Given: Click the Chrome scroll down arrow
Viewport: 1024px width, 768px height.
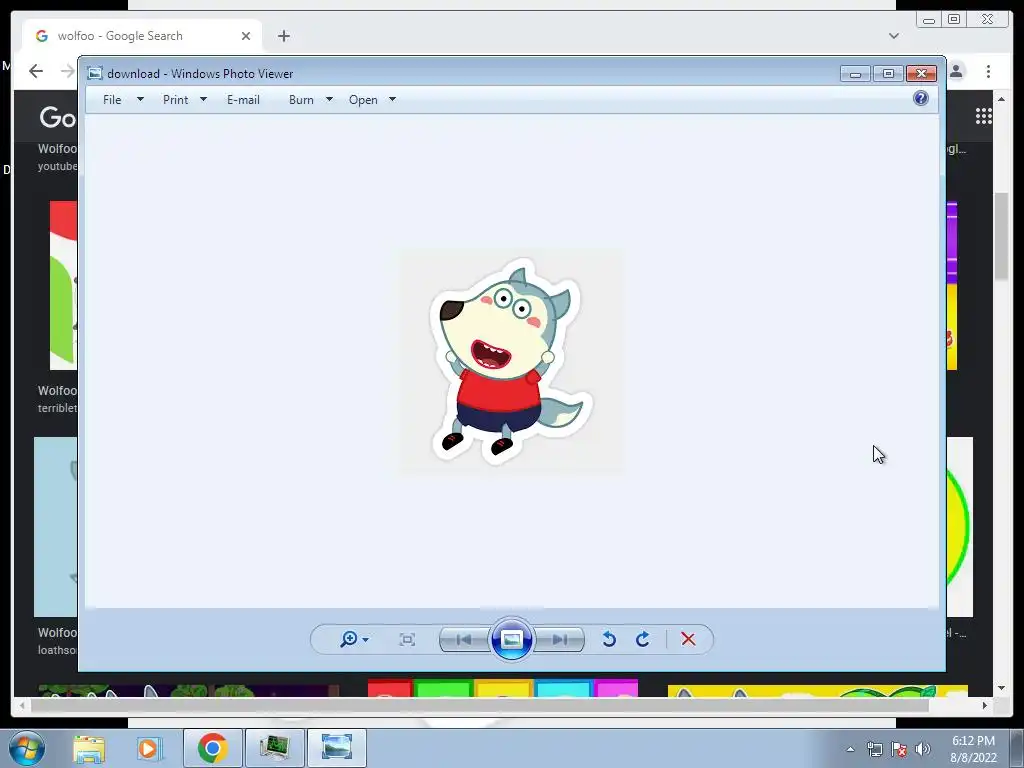Looking at the screenshot, I should [1001, 688].
